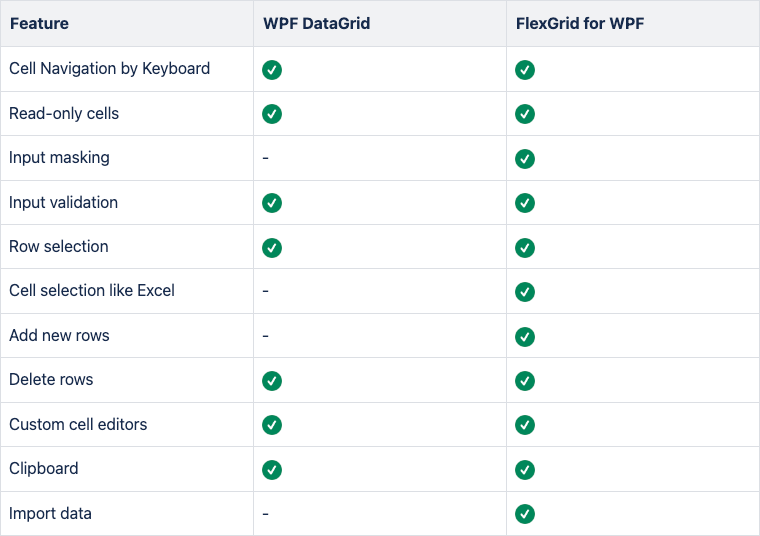This screenshot has width=760, height=536.
Task: Click WPF DataGrid dash in Input masking row
Action: click(x=266, y=158)
